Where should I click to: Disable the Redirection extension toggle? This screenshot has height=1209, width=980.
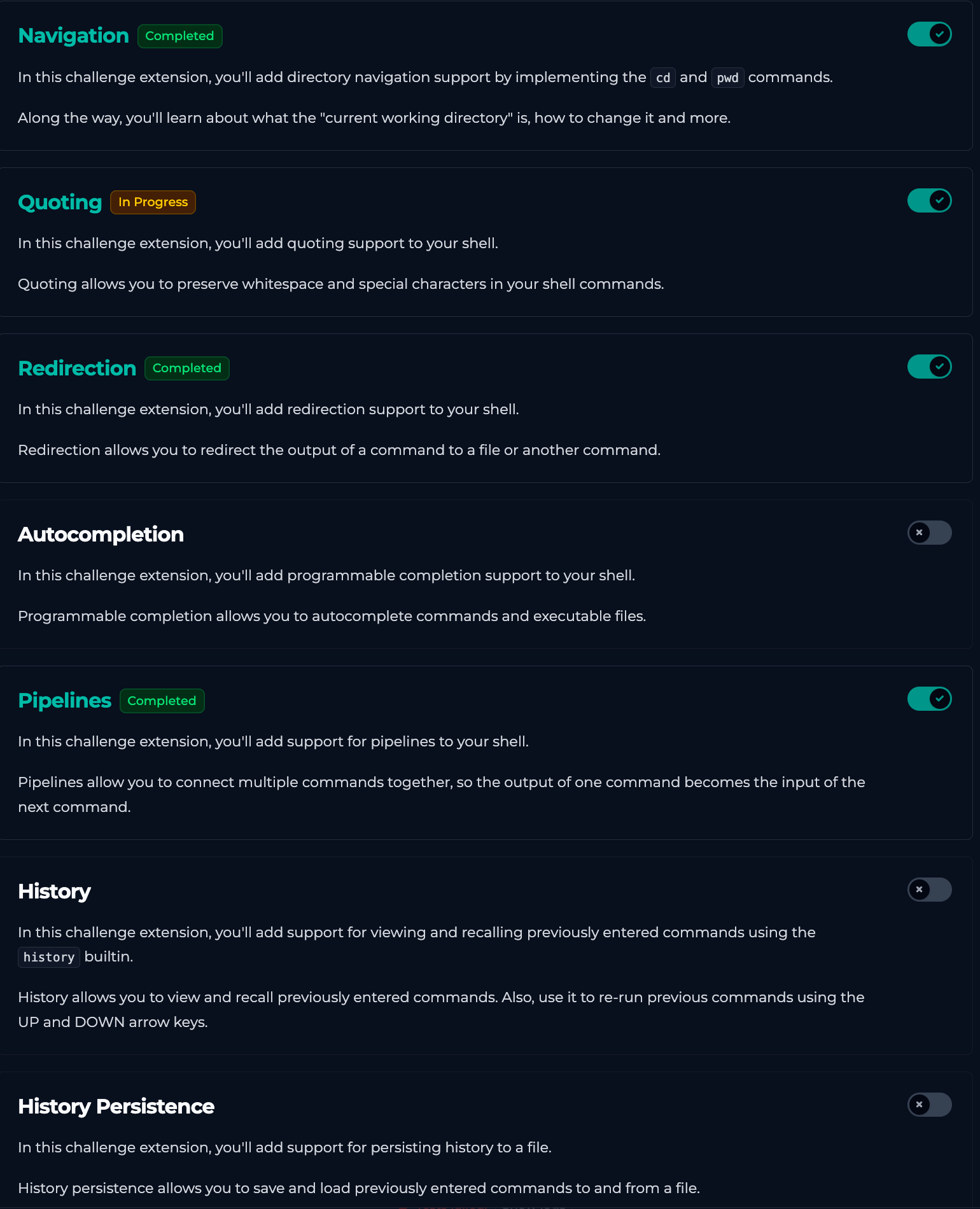[929, 367]
